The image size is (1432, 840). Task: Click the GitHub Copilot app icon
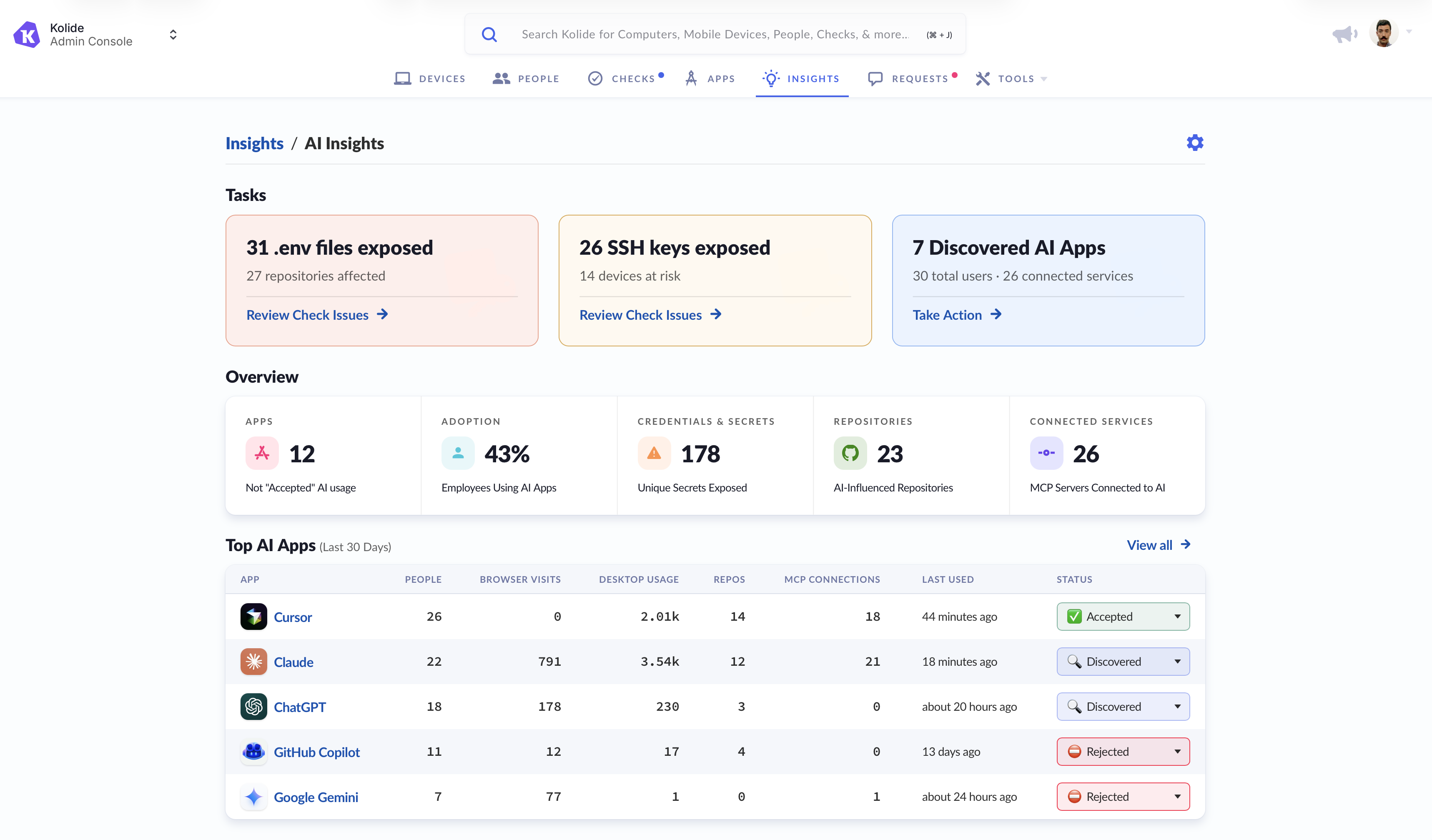[x=253, y=751]
